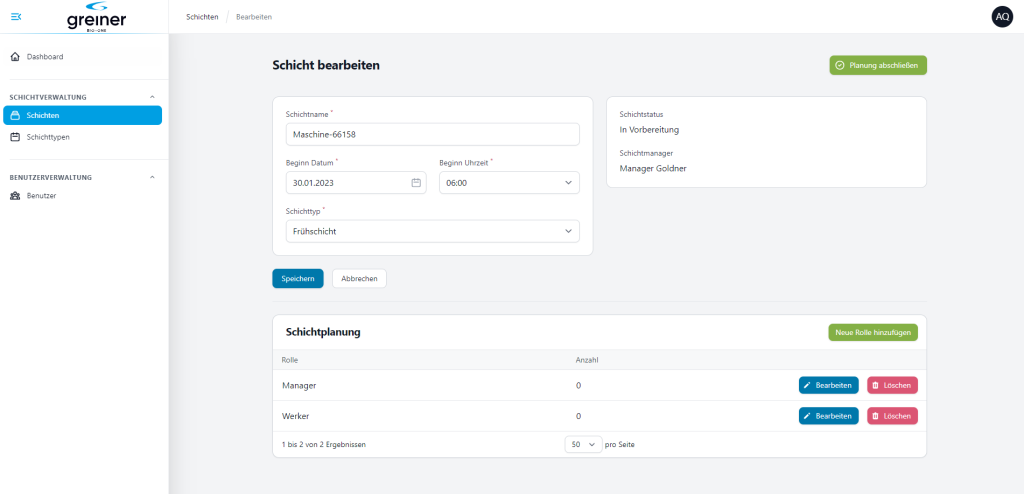Open the Schichttyp dropdown showing Frühschicht

coord(432,231)
